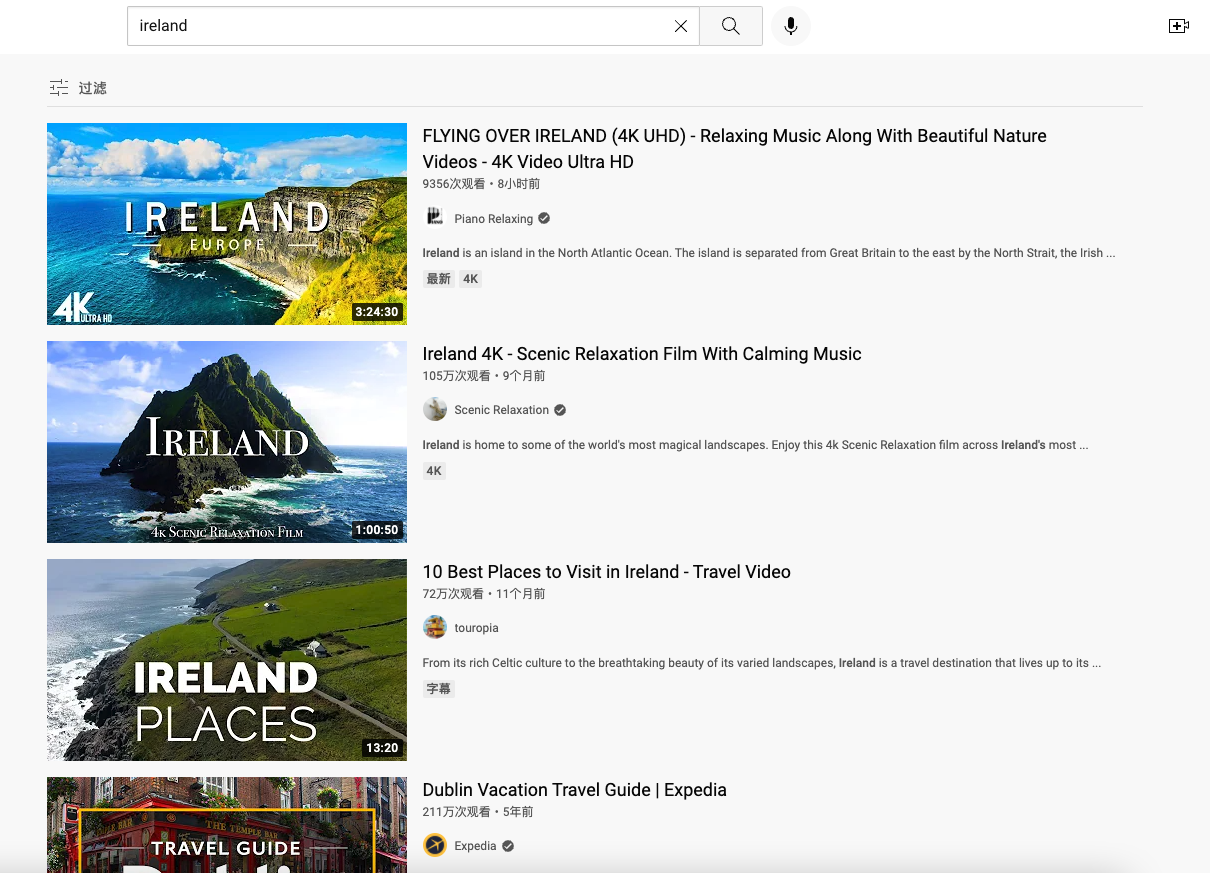The image size is (1210, 873).
Task: Click the 1:00:50 duration label
Action: pos(377,530)
